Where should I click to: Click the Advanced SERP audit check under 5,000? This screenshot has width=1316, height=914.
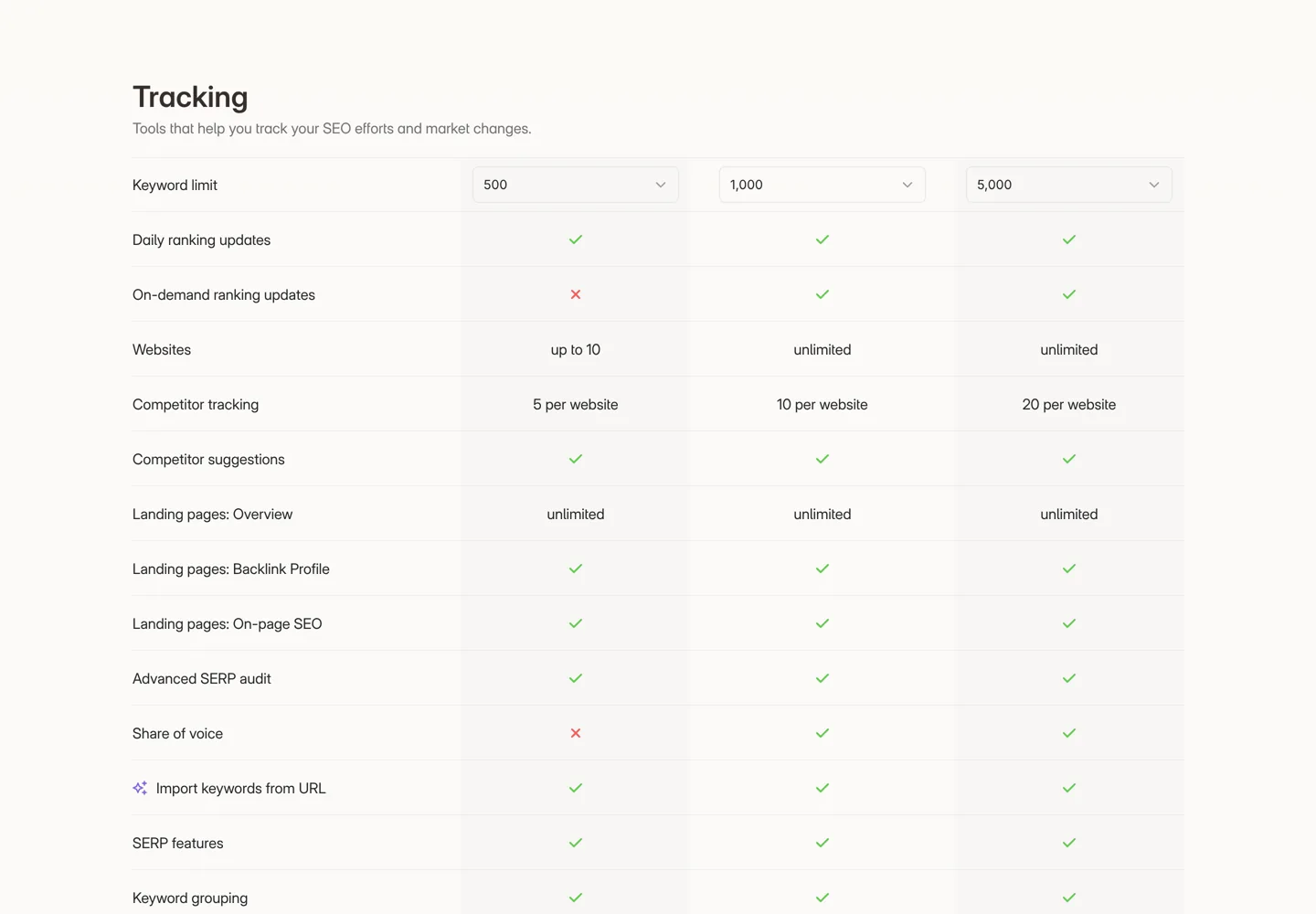(1069, 678)
